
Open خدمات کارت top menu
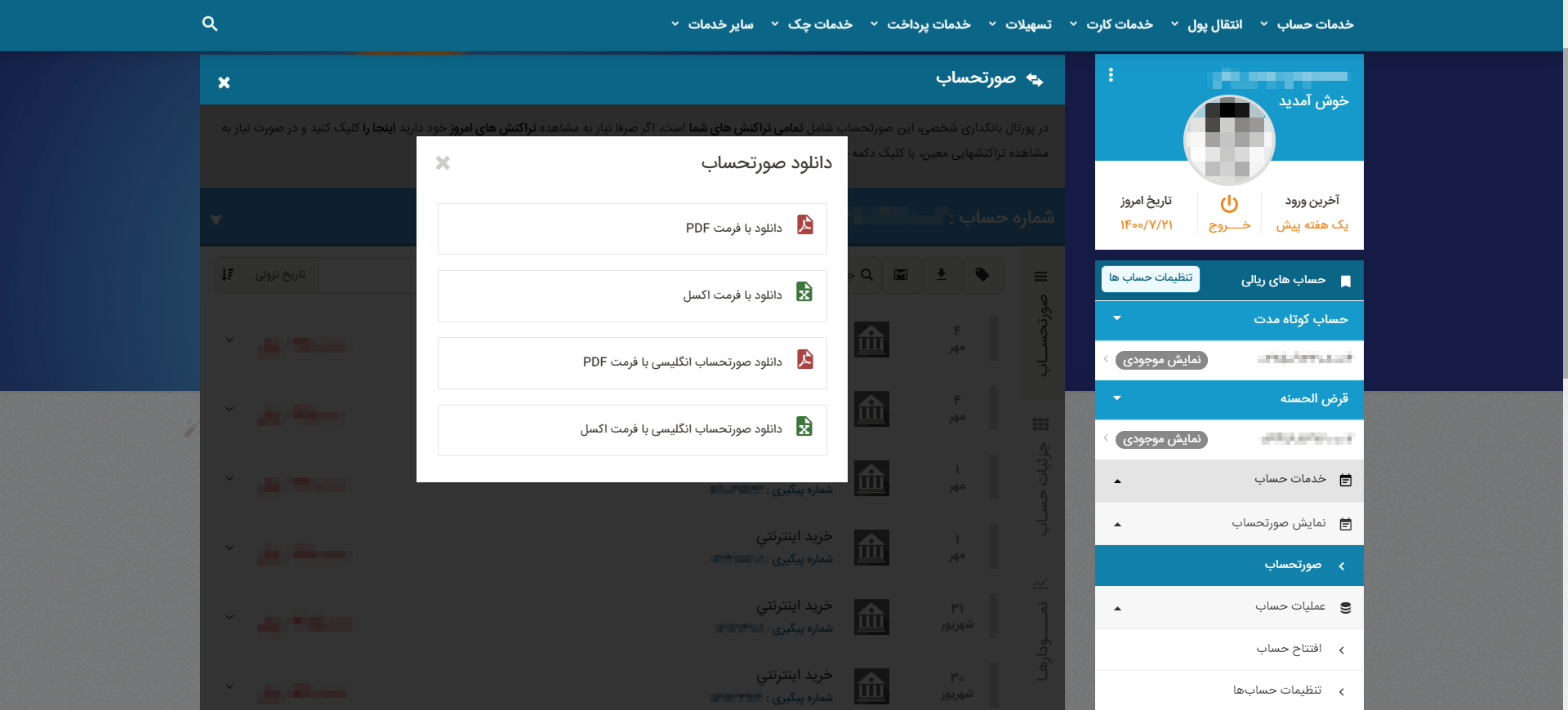pyautogui.click(x=1111, y=24)
